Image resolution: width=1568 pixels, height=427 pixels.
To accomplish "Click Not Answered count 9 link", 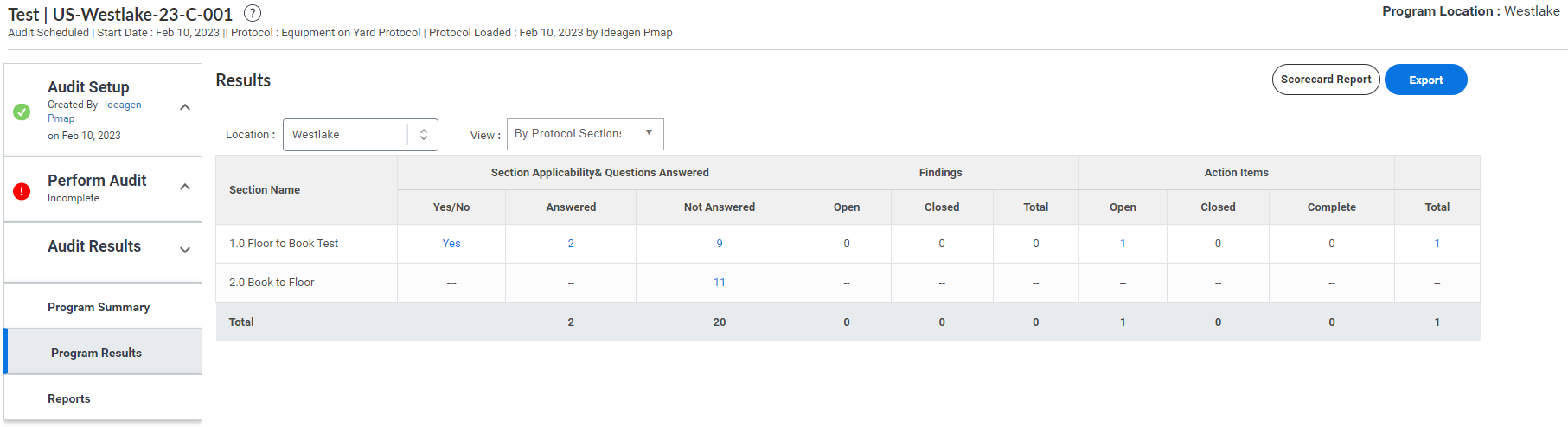I will (720, 244).
